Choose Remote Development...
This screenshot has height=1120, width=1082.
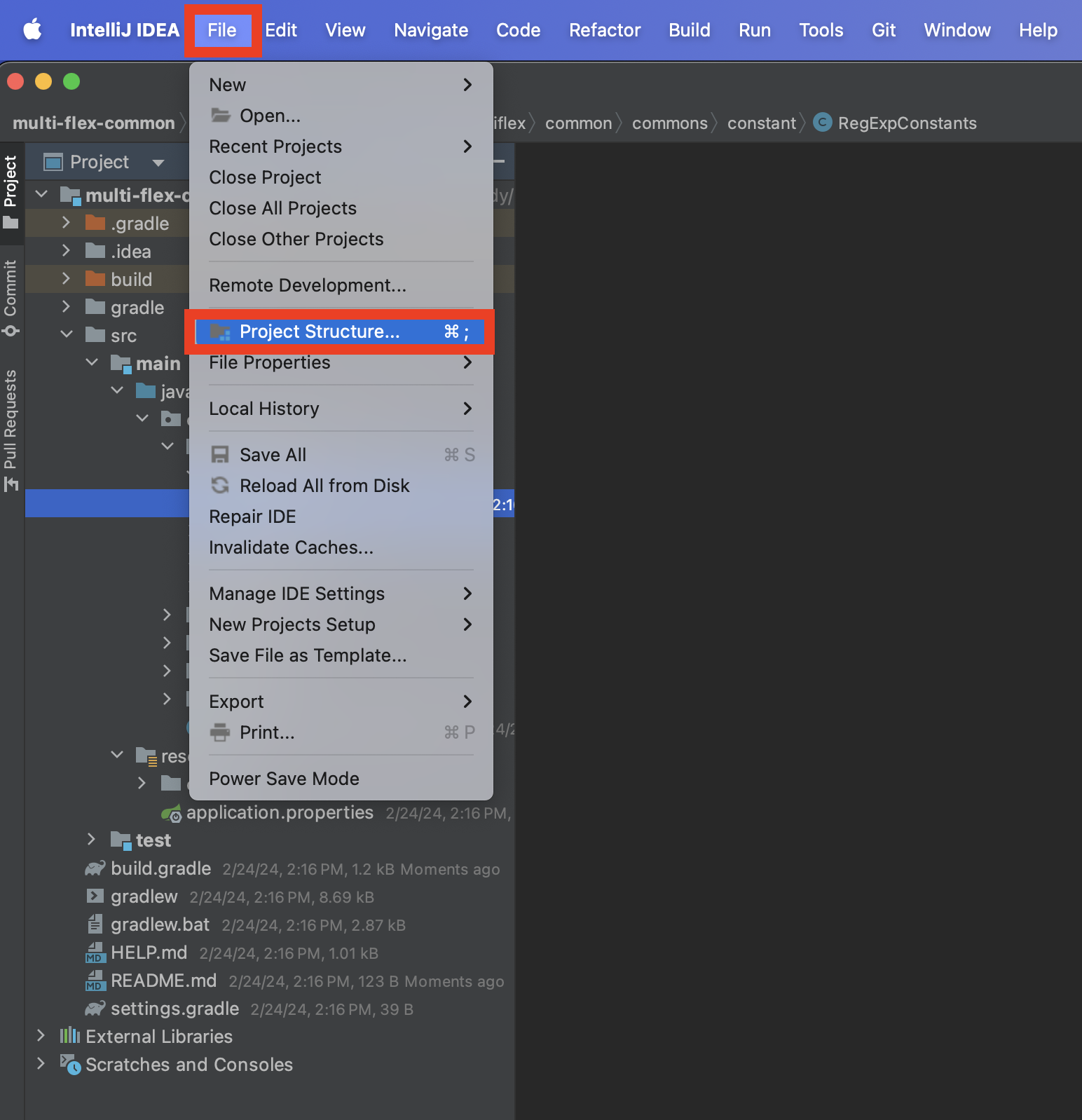[x=341, y=285]
